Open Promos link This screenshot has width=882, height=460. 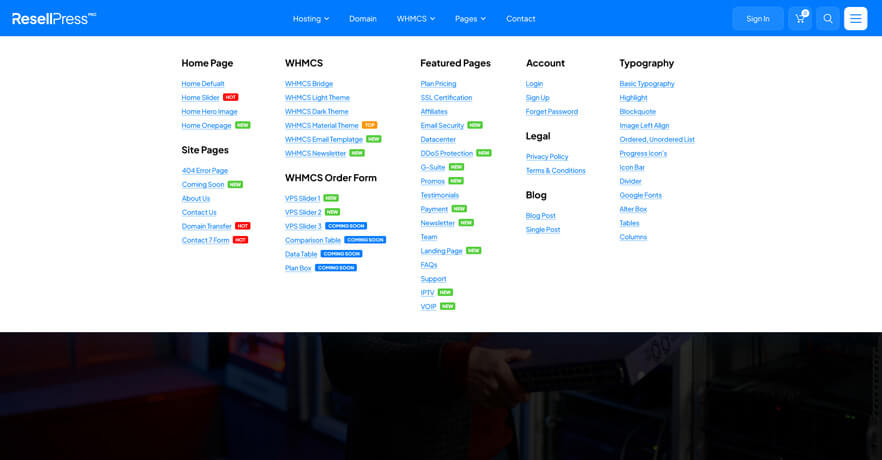(x=433, y=182)
